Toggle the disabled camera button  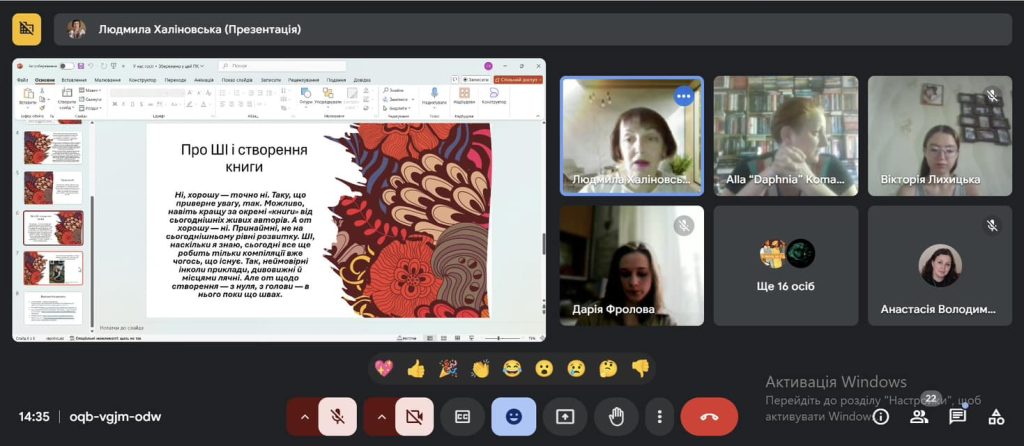(414, 416)
